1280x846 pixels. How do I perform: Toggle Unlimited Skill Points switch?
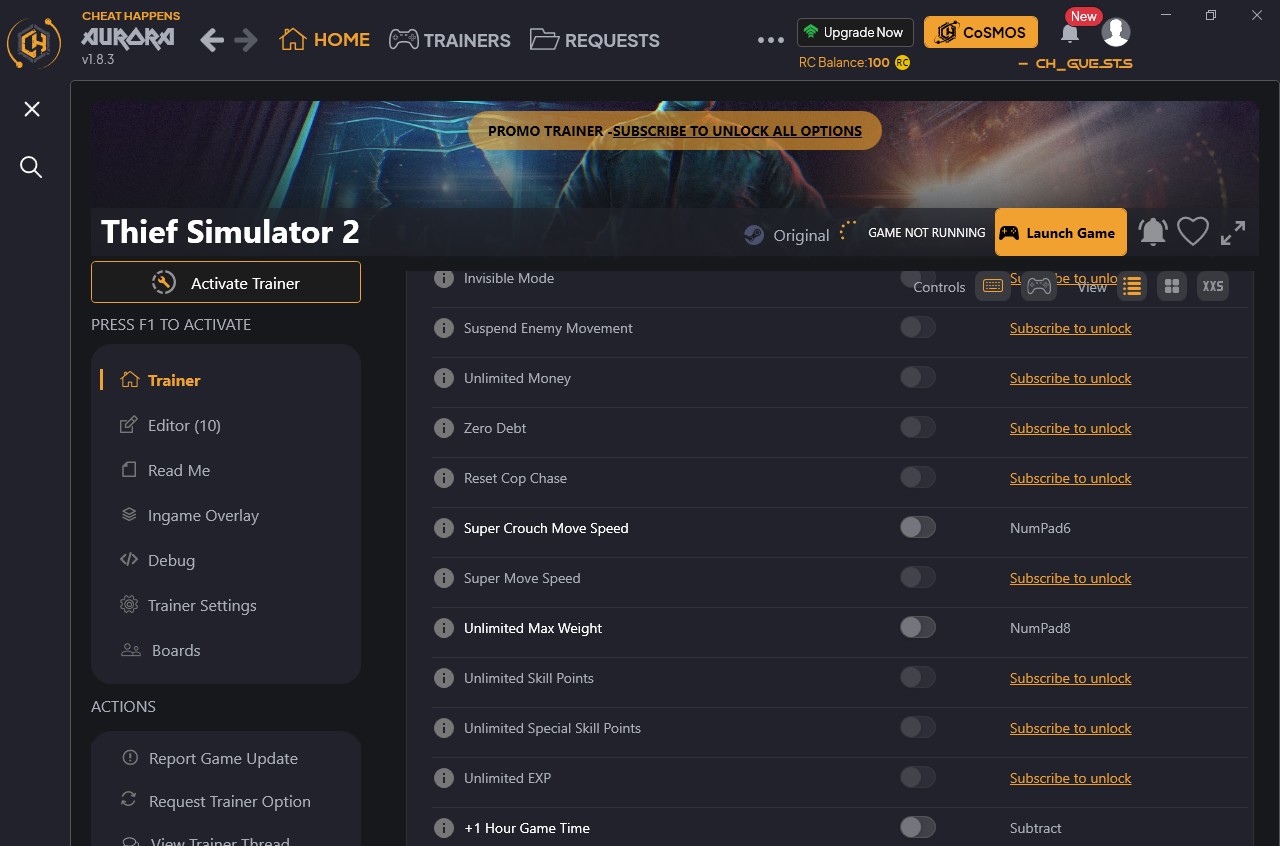[x=918, y=677]
